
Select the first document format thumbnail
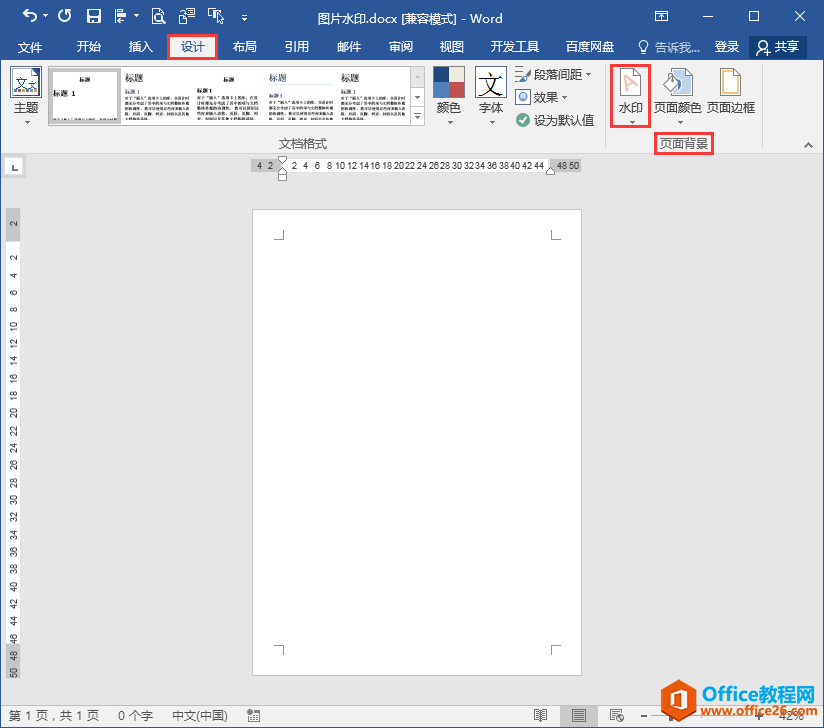click(x=85, y=96)
